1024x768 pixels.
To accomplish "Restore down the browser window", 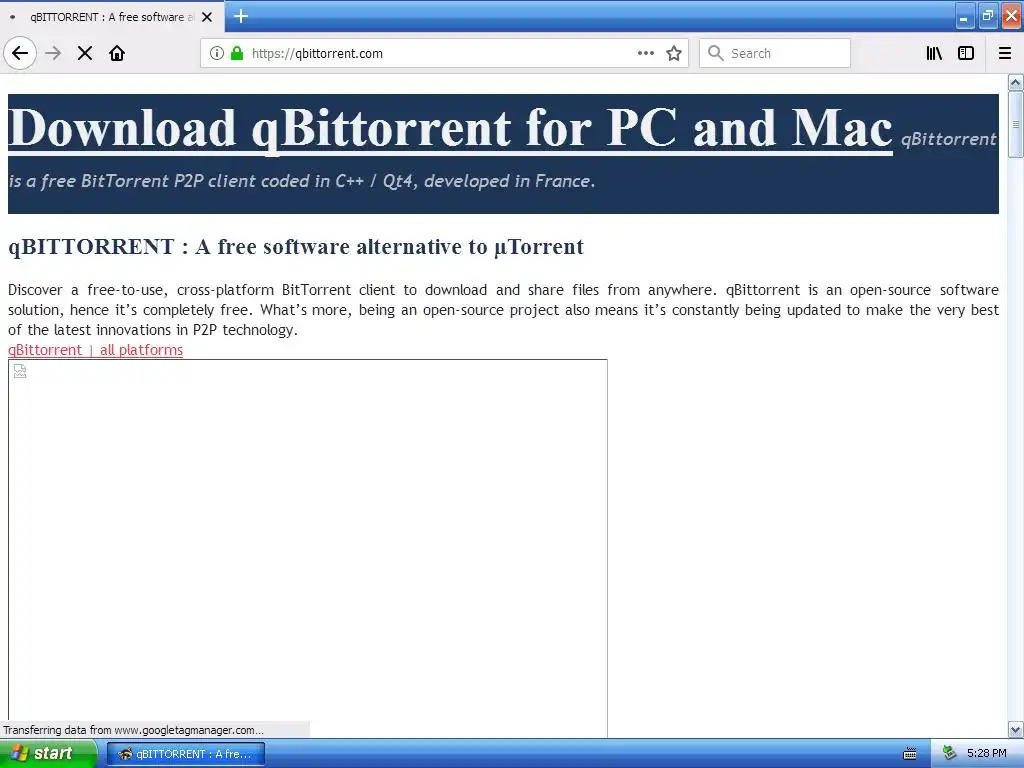I will [x=988, y=16].
